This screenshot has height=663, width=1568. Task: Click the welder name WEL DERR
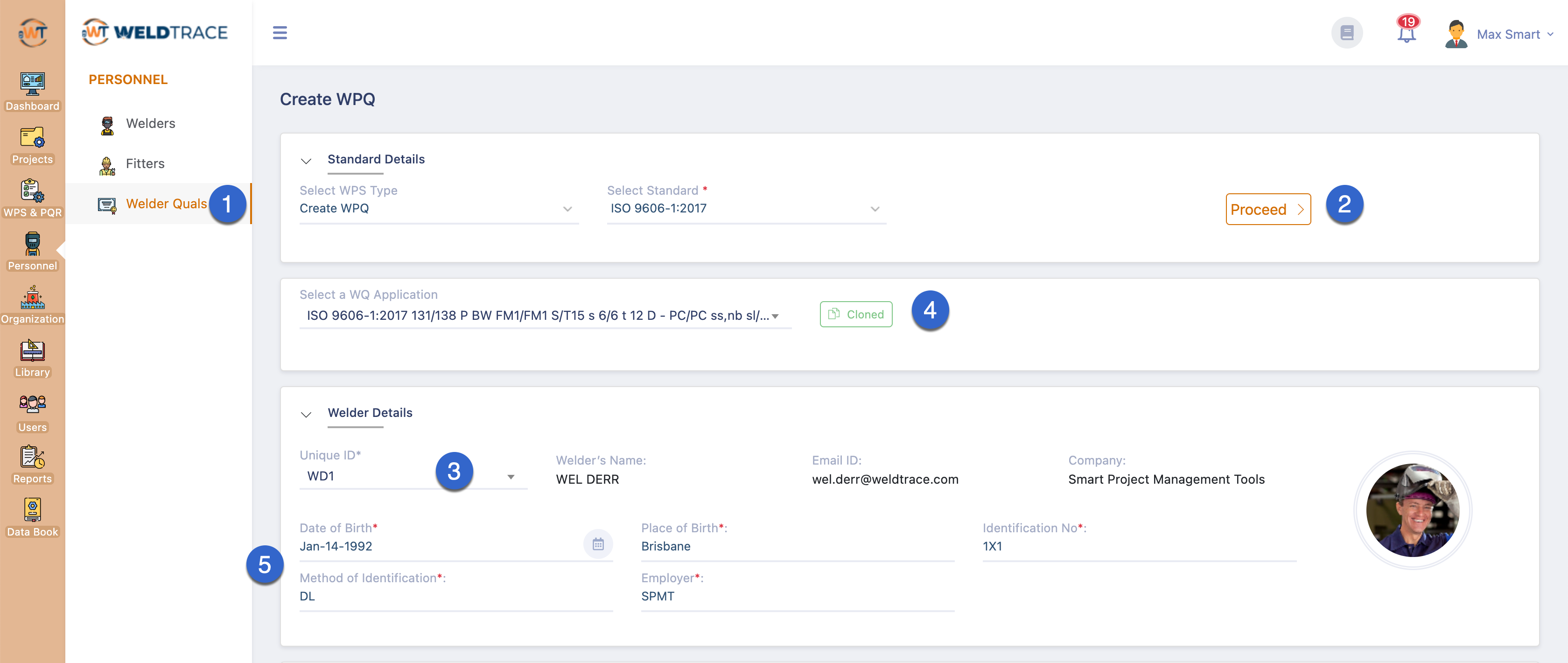tap(587, 480)
